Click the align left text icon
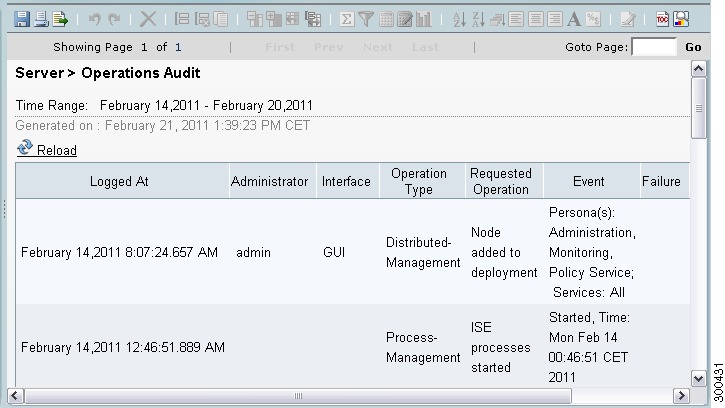Screen dimensions: 725x408 pos(516,19)
